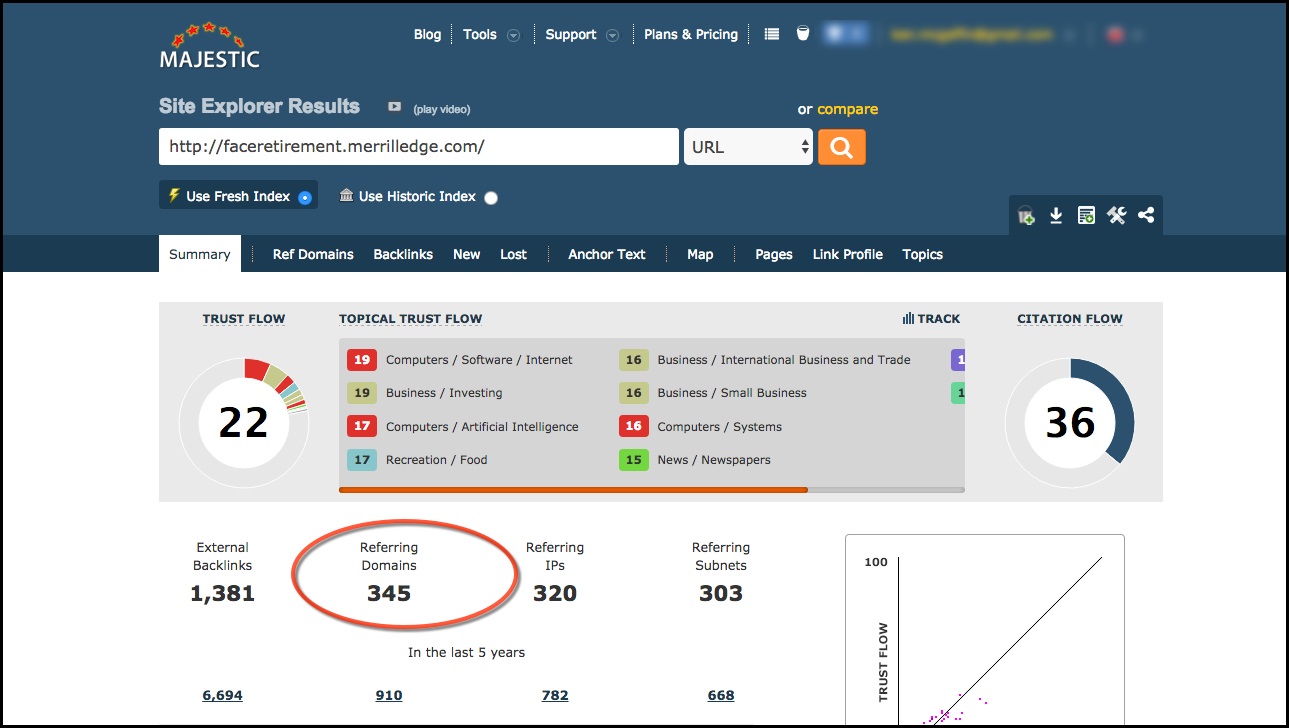Viewport: 1289px width, 728px height.
Task: Click the historic 6,694 backlinks link
Action: coord(222,695)
